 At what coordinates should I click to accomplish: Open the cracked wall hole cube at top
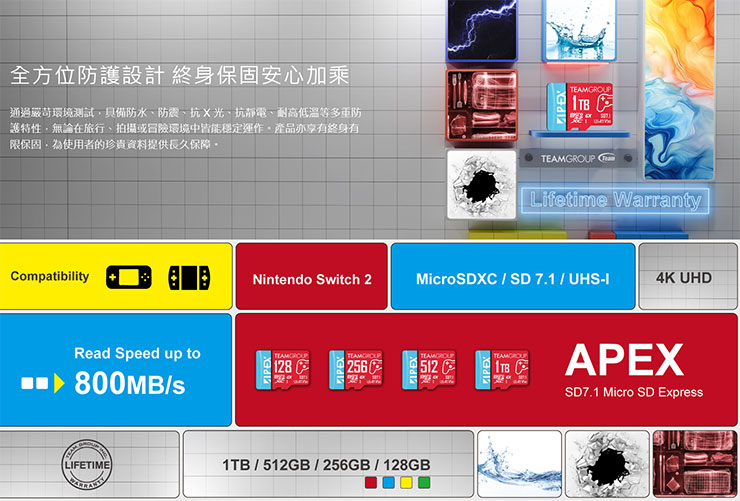[x=481, y=185]
